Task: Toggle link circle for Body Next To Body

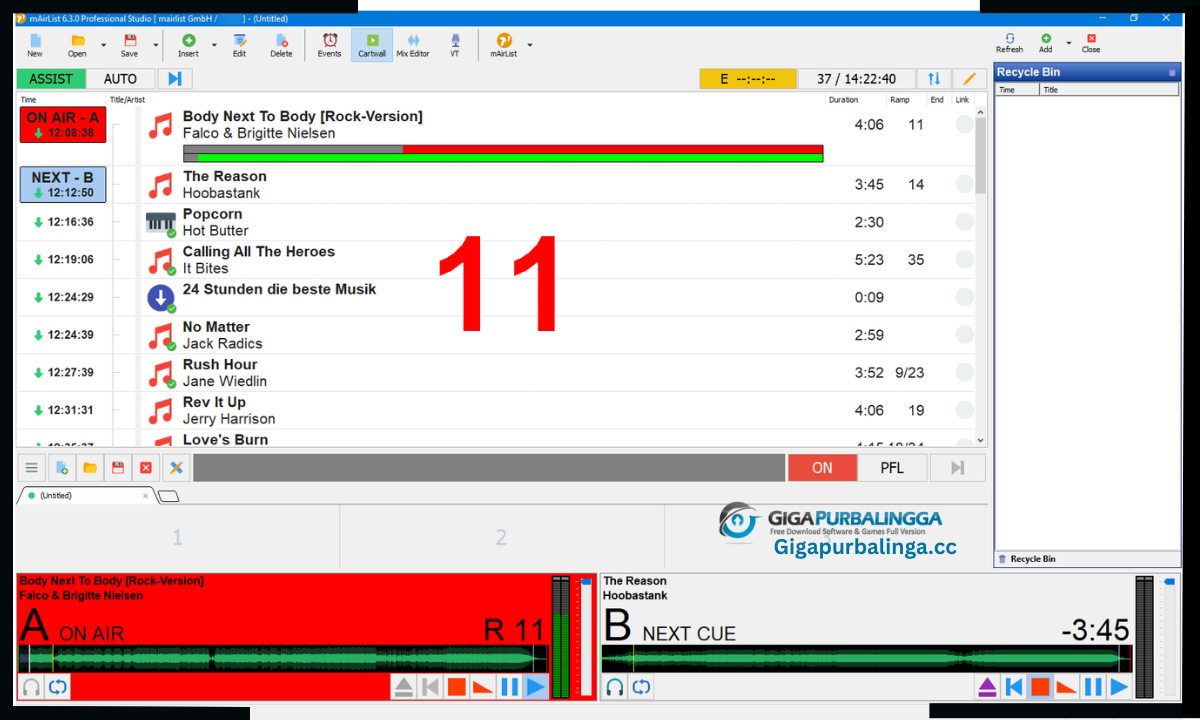Action: click(964, 125)
